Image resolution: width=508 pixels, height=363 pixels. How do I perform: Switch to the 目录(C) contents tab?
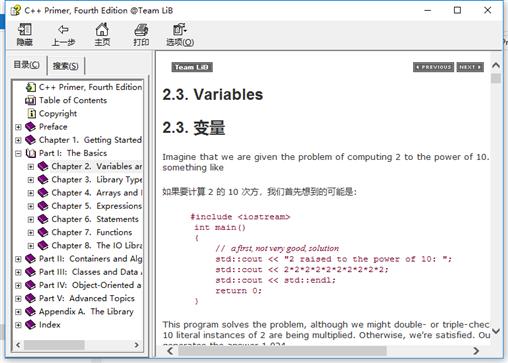[27, 65]
